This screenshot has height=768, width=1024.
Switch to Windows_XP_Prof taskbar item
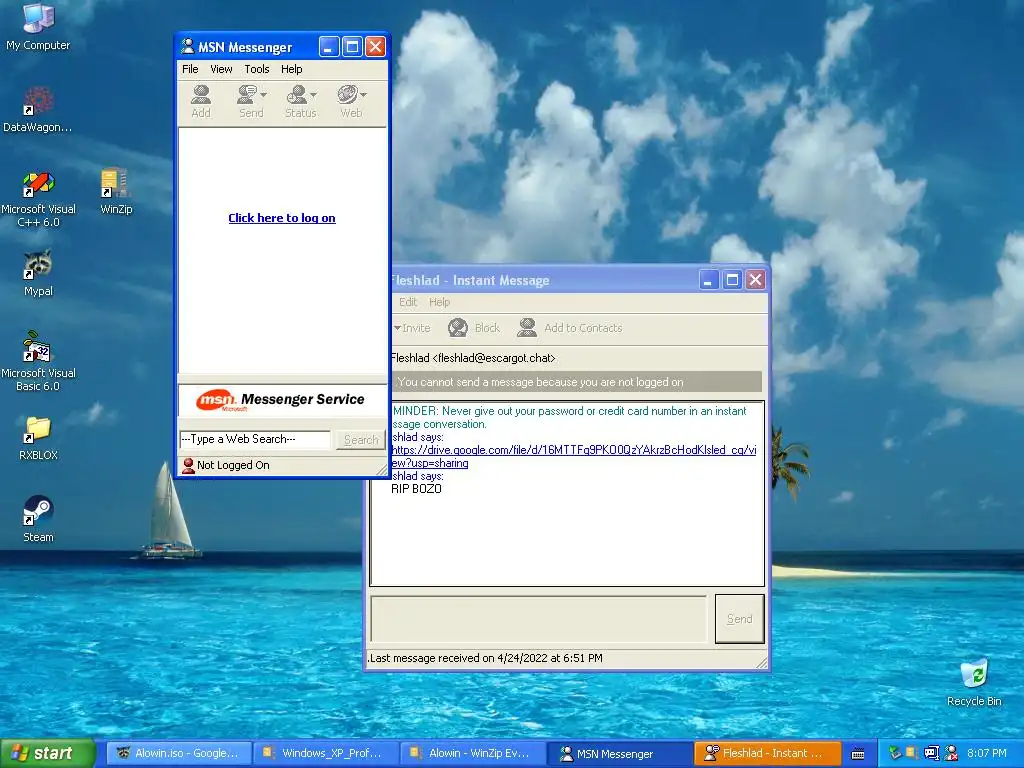326,753
